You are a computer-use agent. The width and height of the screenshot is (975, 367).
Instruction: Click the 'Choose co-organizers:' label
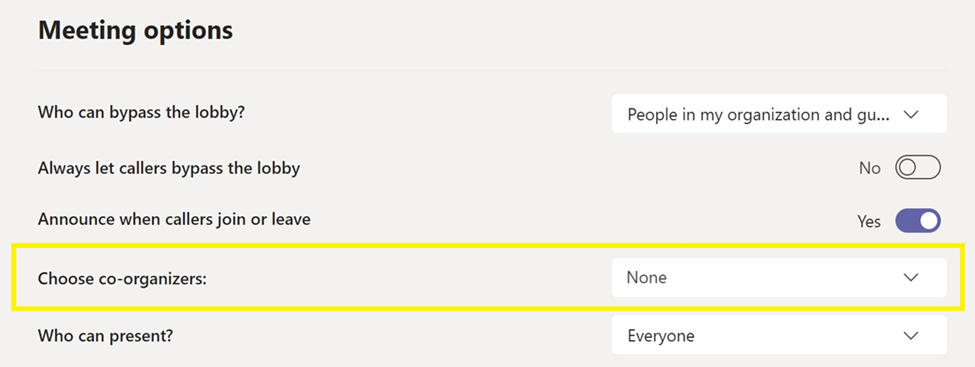point(122,279)
